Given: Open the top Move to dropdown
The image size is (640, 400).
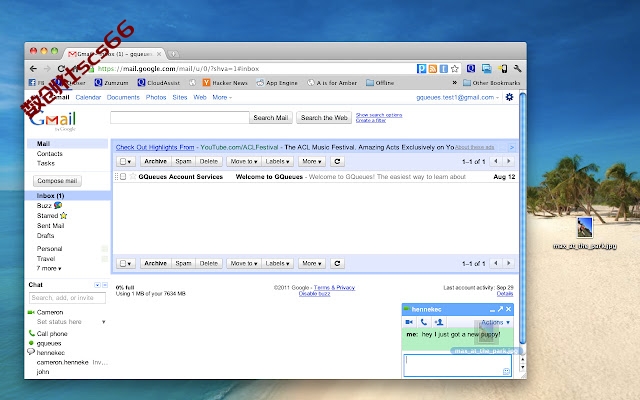Looking at the screenshot, I should (x=244, y=161).
